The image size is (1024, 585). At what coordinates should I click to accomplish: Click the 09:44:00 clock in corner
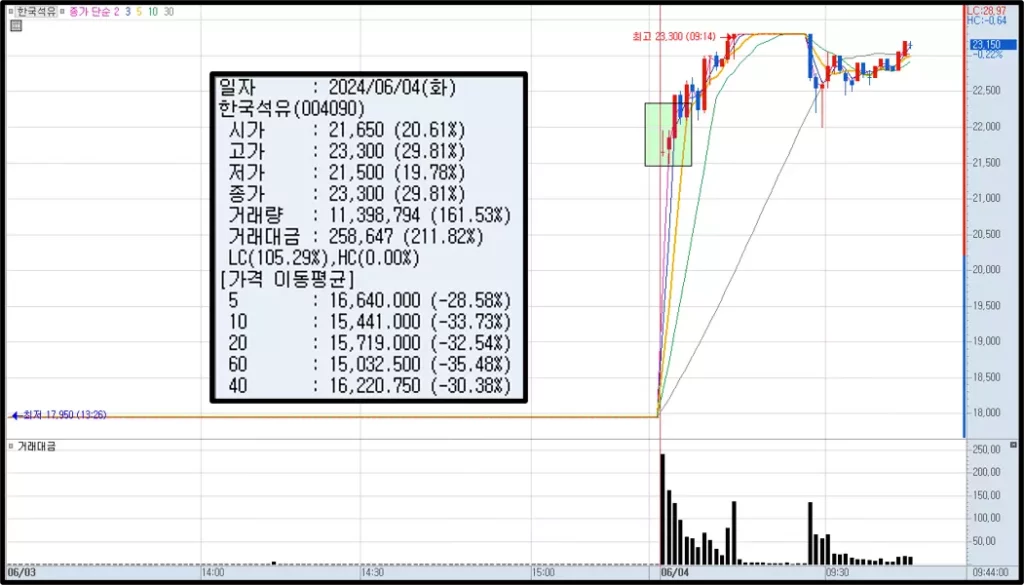pyautogui.click(x=993, y=571)
